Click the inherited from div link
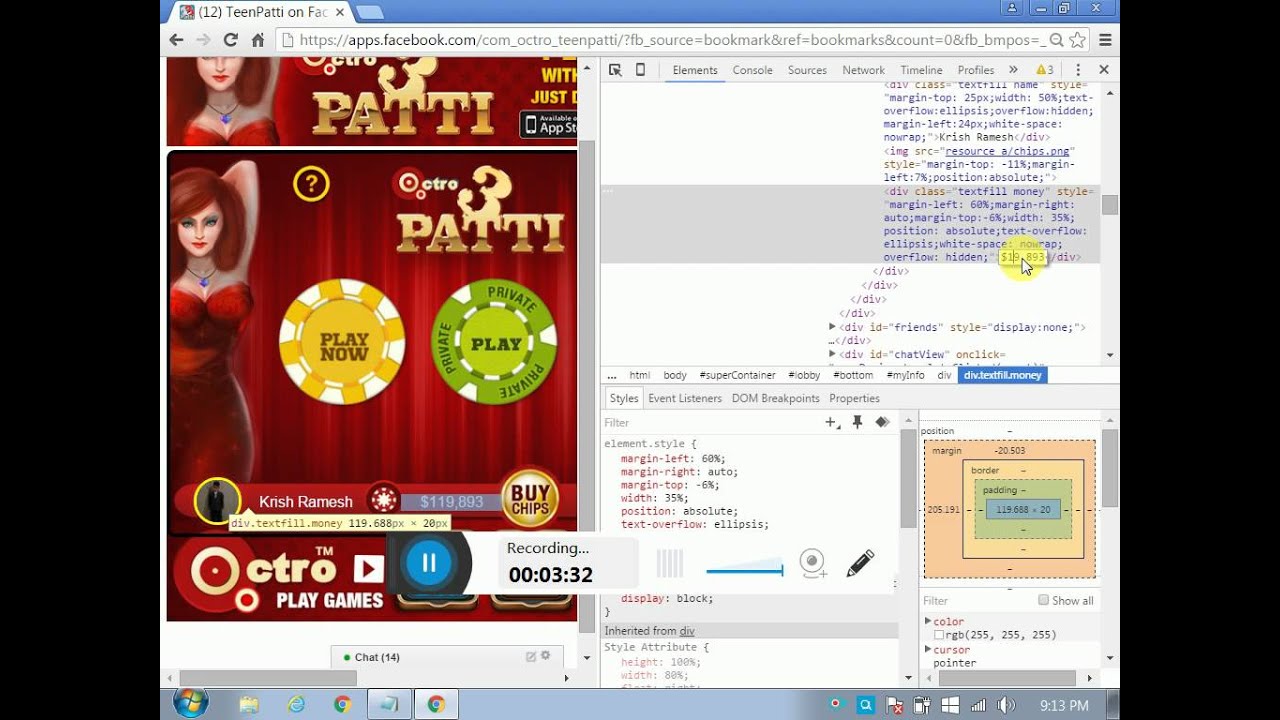The height and width of the screenshot is (720, 1280). (687, 631)
